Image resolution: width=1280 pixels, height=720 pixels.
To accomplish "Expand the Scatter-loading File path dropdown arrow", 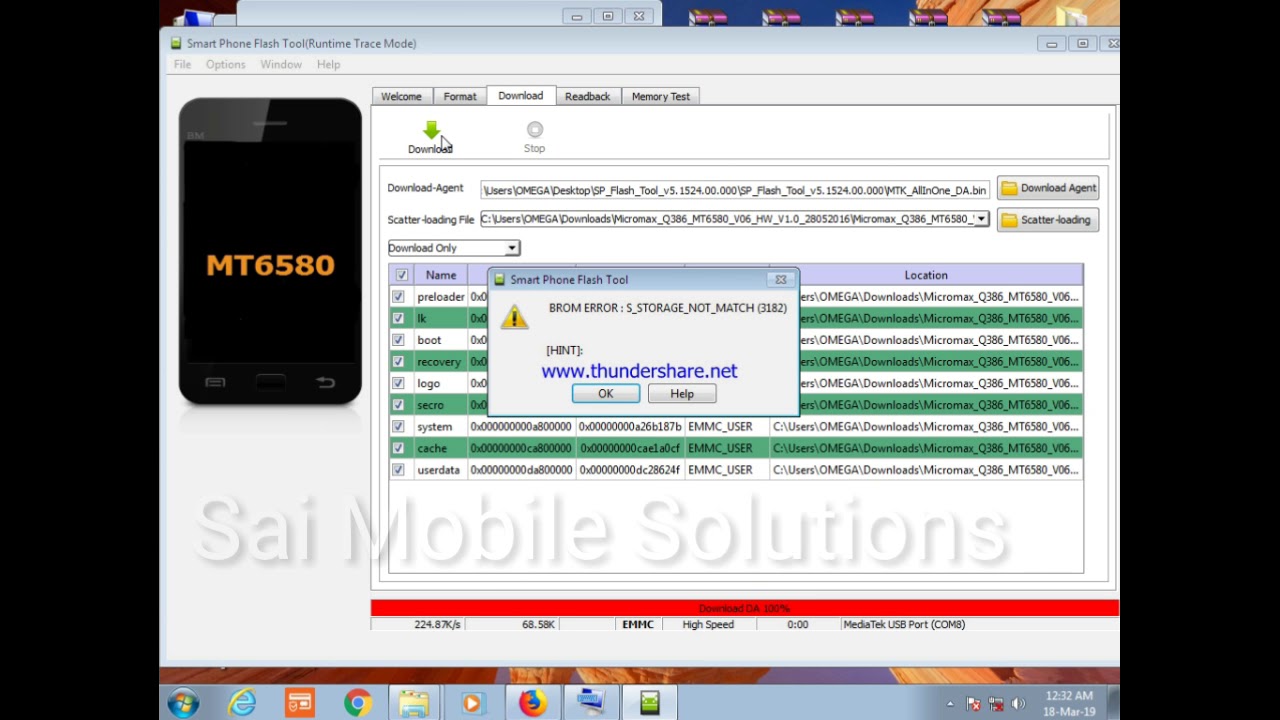I will [x=981, y=219].
